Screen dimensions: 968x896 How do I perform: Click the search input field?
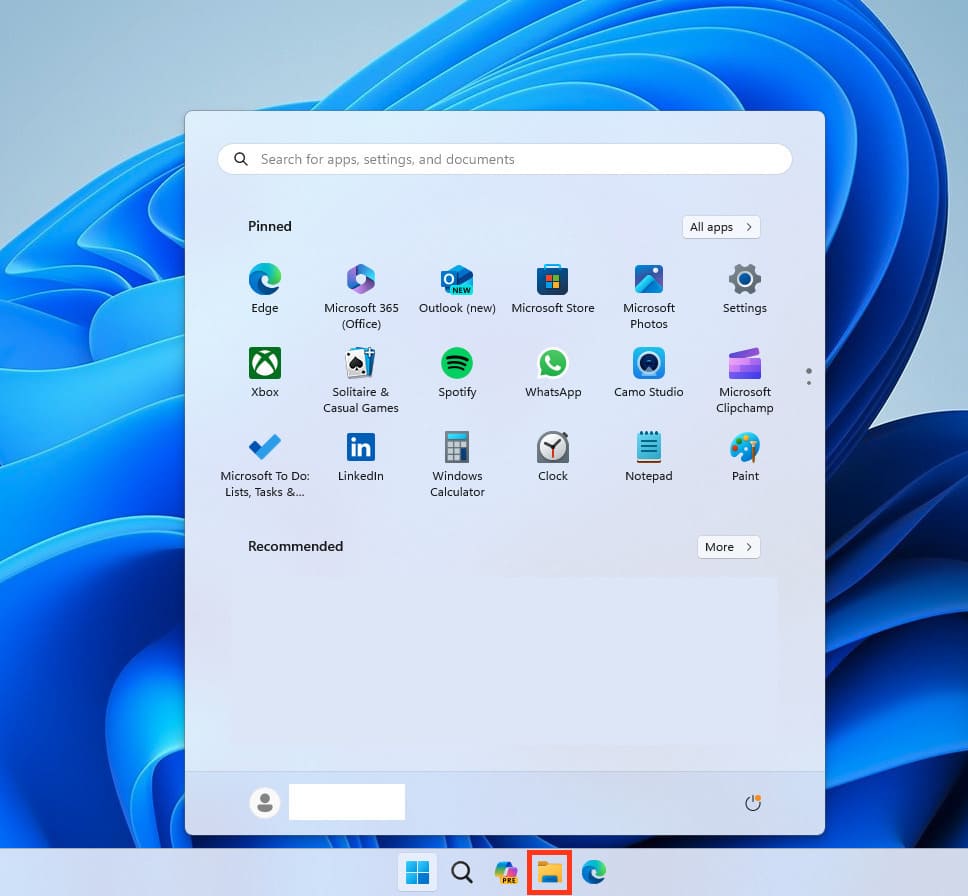[504, 159]
